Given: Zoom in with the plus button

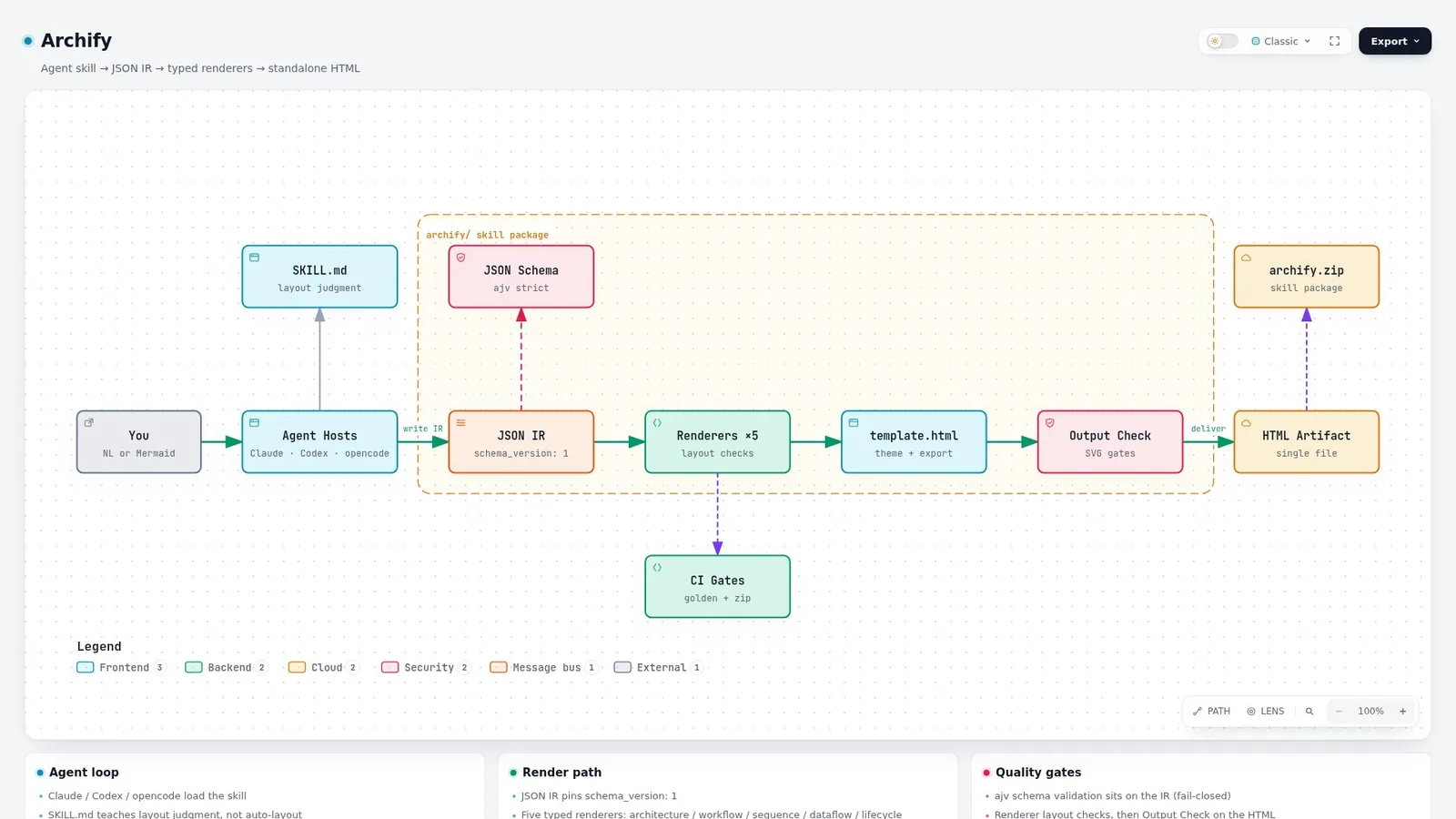Looking at the screenshot, I should coord(1402,712).
